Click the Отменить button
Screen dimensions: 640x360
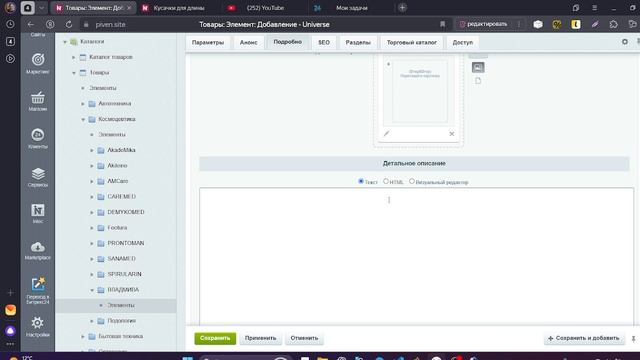[304, 338]
